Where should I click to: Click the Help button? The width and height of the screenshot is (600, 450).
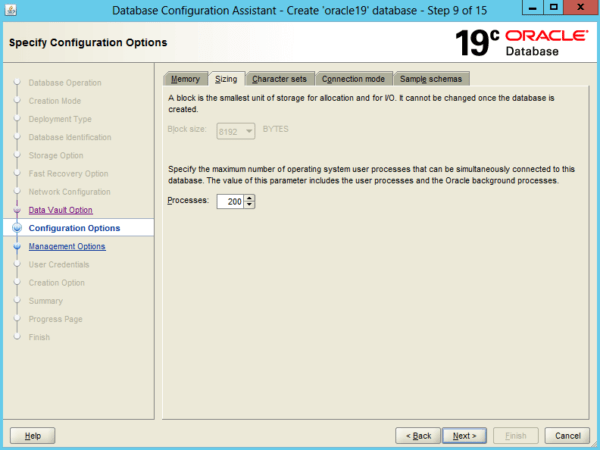(x=33, y=435)
